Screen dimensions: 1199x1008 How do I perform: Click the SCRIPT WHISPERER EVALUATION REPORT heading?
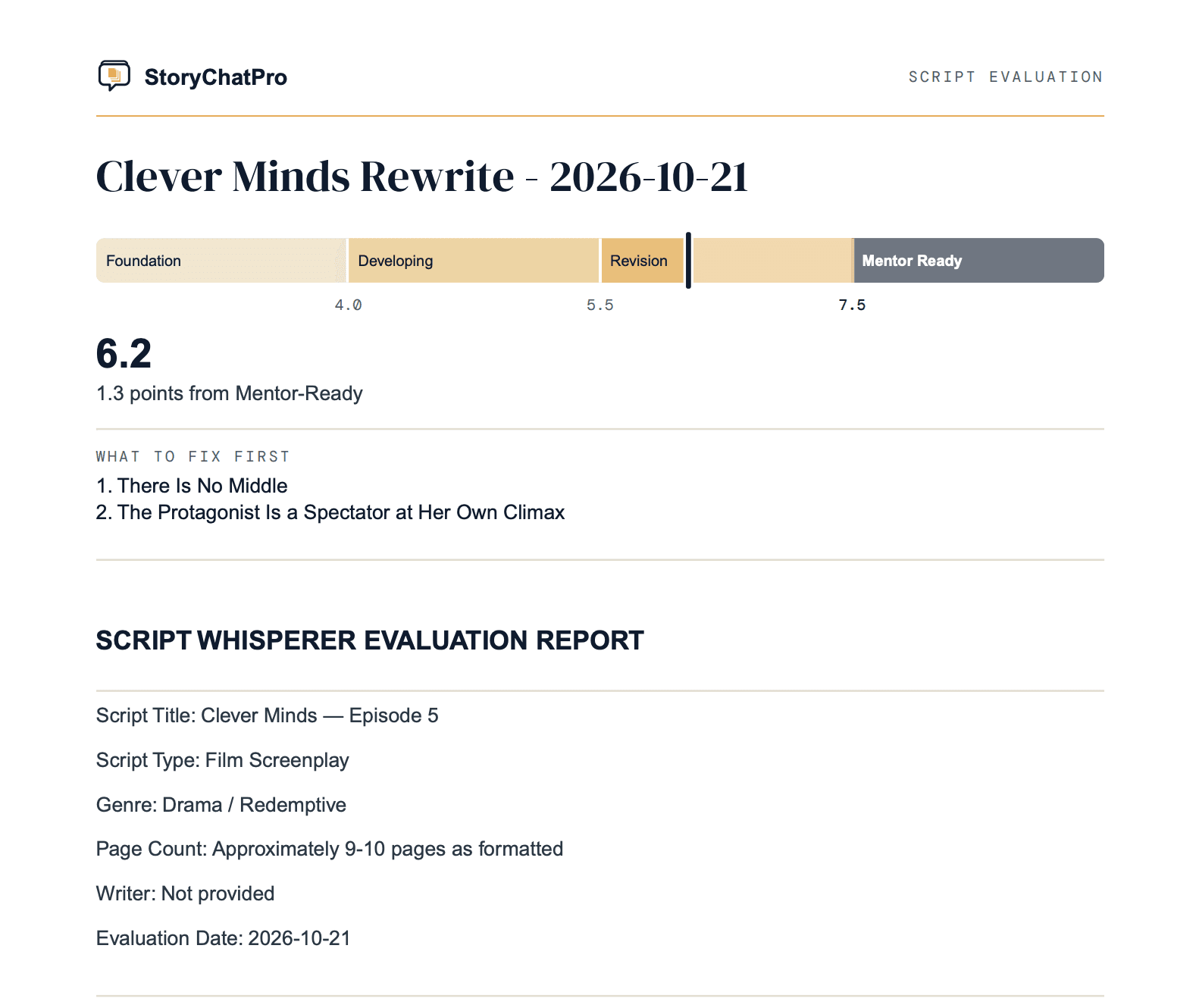370,640
